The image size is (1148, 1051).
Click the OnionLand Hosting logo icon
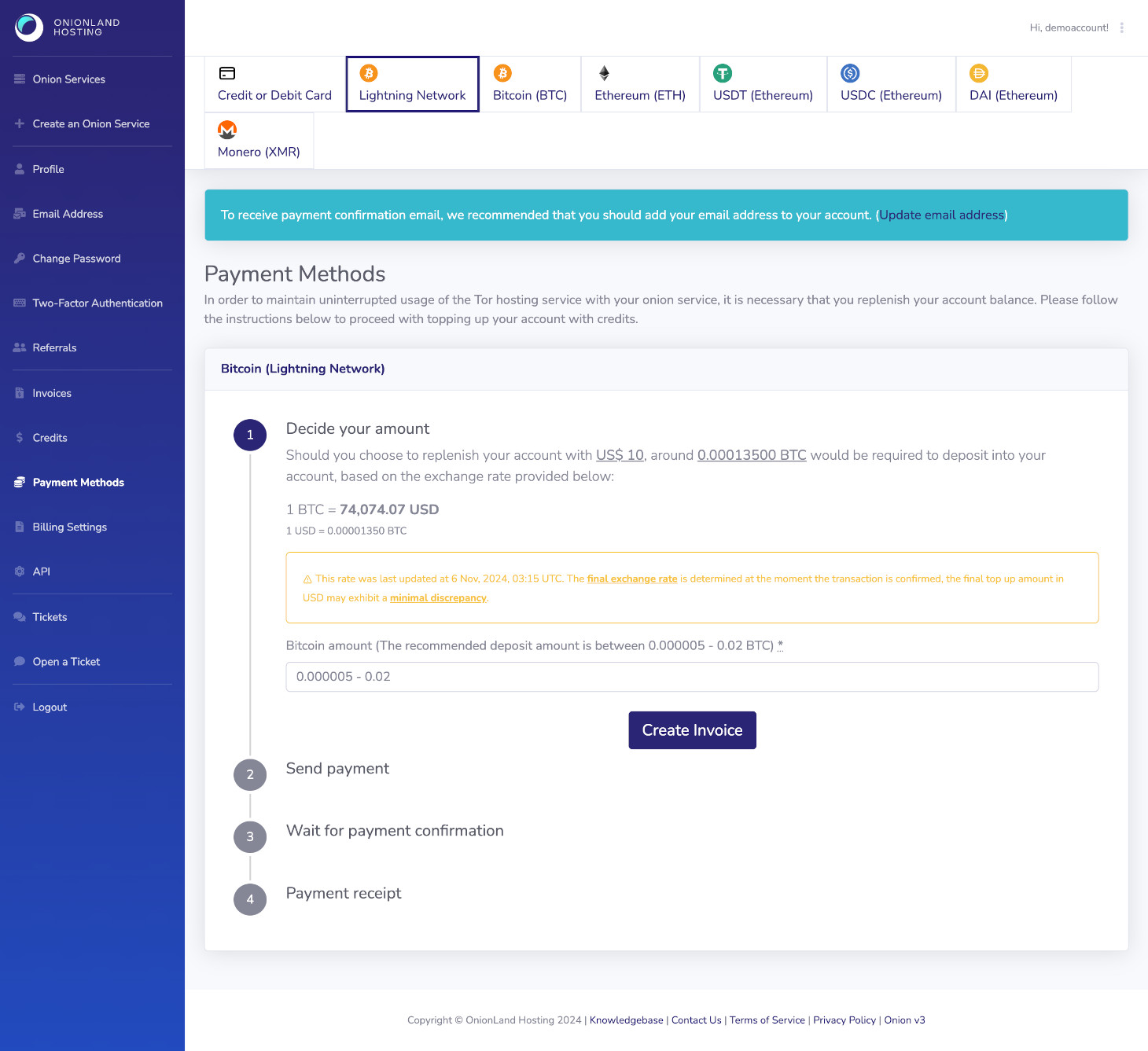tap(29, 28)
